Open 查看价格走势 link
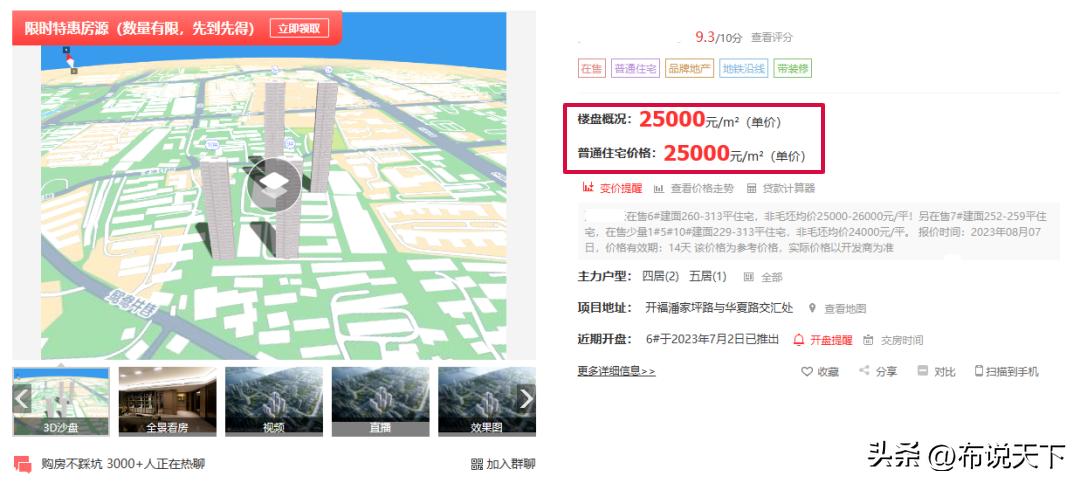The width and height of the screenshot is (1080, 483). pos(703,188)
